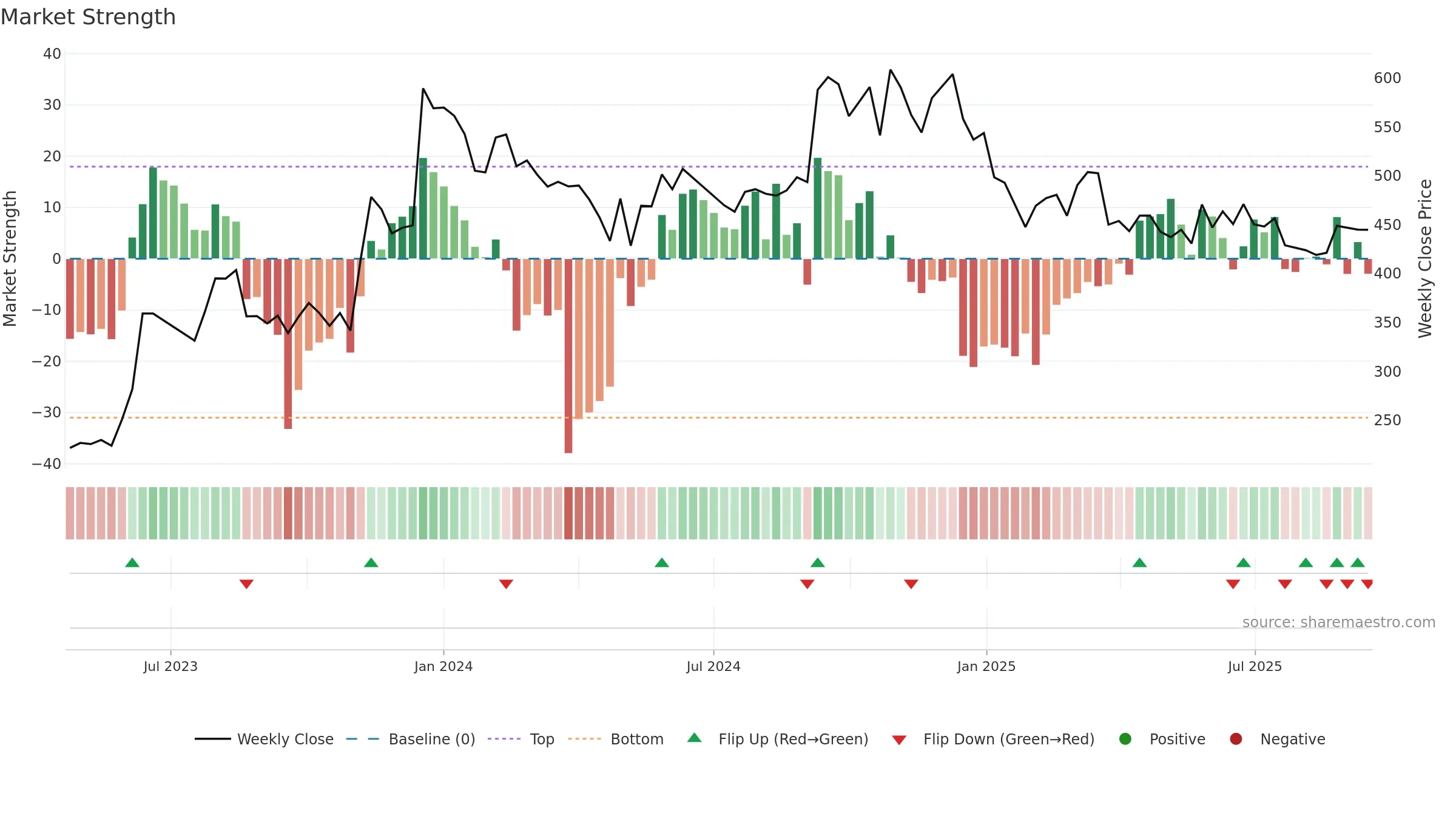Click the green triangle icon in legend
1456x819 pixels.
pos(695,738)
